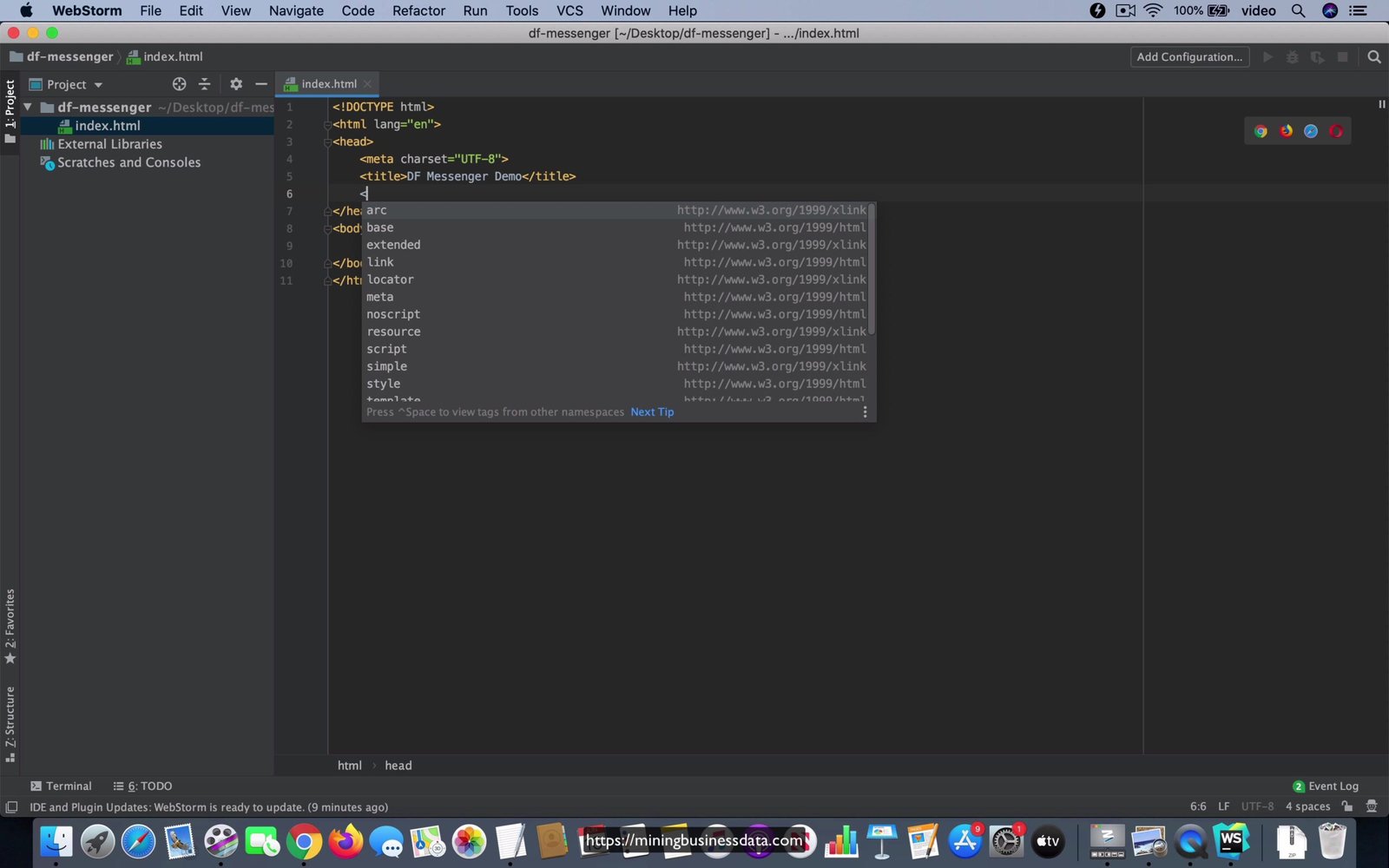Open in Chrome browser preview icon
The width and height of the screenshot is (1389, 868).
coord(1261,131)
